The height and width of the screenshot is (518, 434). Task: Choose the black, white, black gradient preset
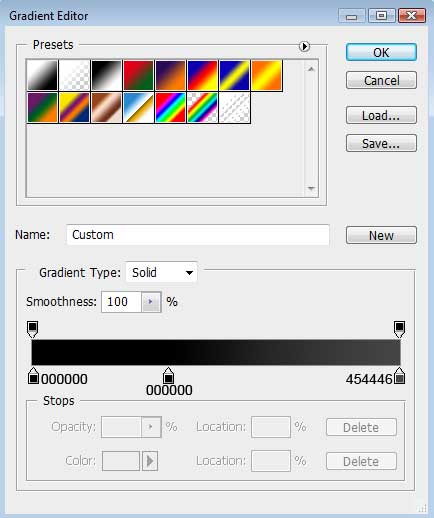(x=106, y=75)
